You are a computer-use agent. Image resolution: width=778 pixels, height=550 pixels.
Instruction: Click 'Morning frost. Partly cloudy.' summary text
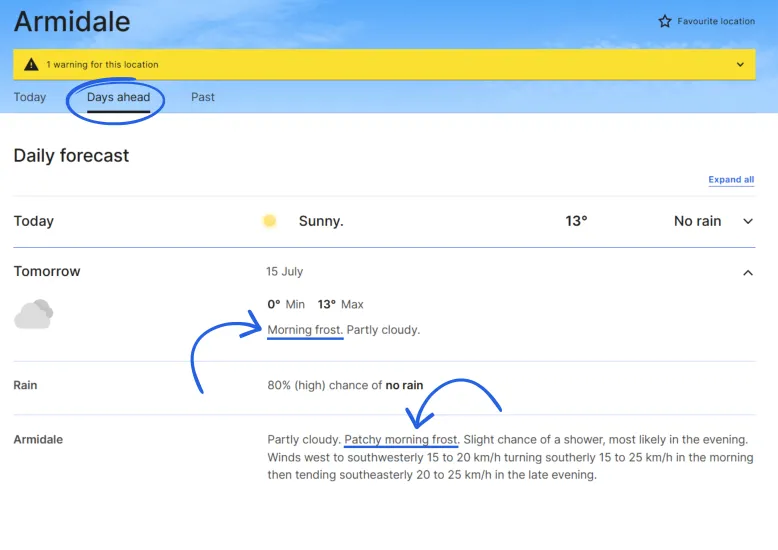[343, 330]
